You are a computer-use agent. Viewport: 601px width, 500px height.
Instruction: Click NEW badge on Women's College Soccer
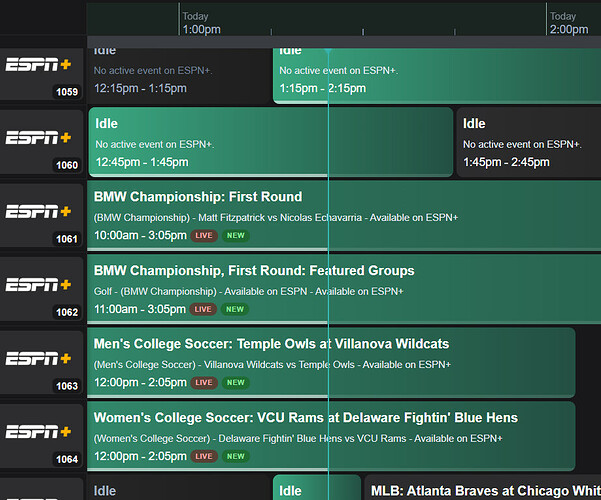point(235,456)
